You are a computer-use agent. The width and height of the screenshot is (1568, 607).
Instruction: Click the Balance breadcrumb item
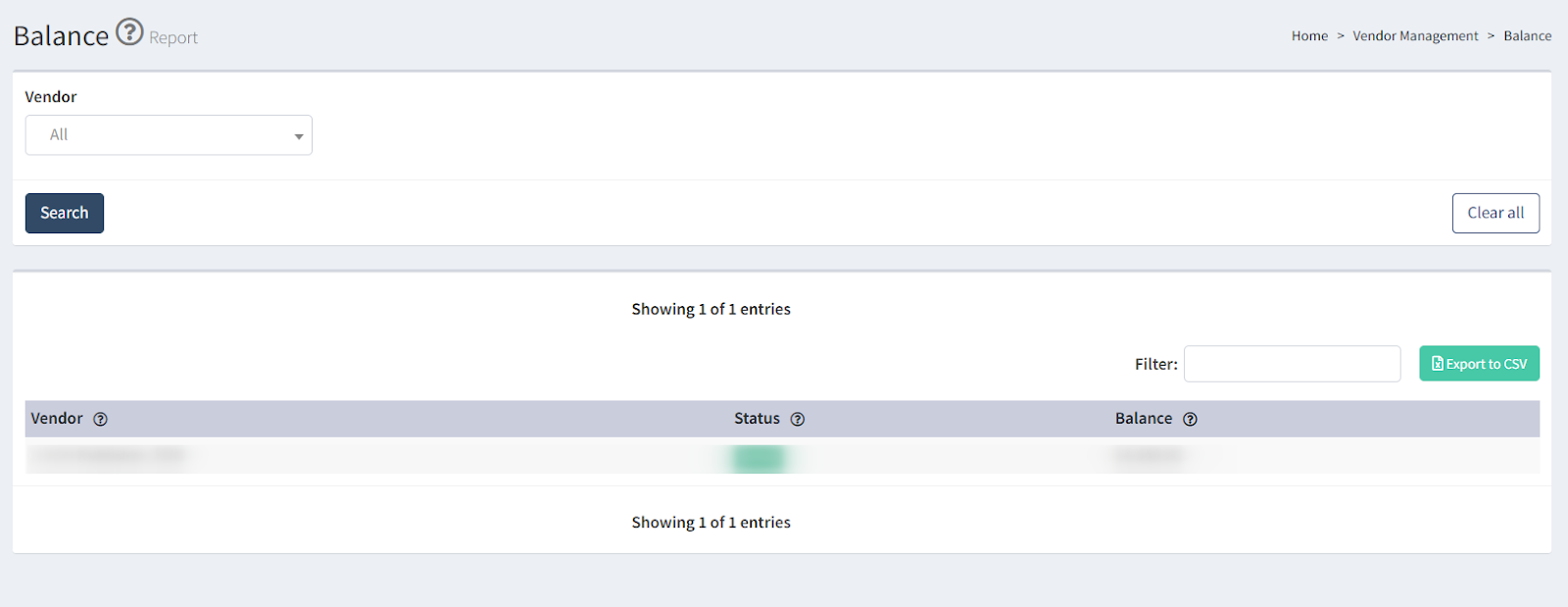pyautogui.click(x=1527, y=36)
